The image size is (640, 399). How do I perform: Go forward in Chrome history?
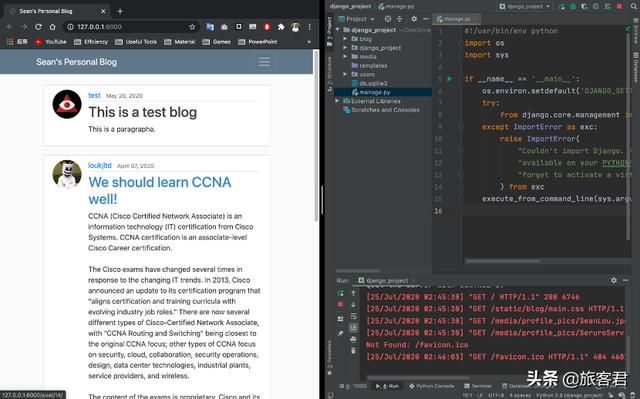[x=24, y=27]
